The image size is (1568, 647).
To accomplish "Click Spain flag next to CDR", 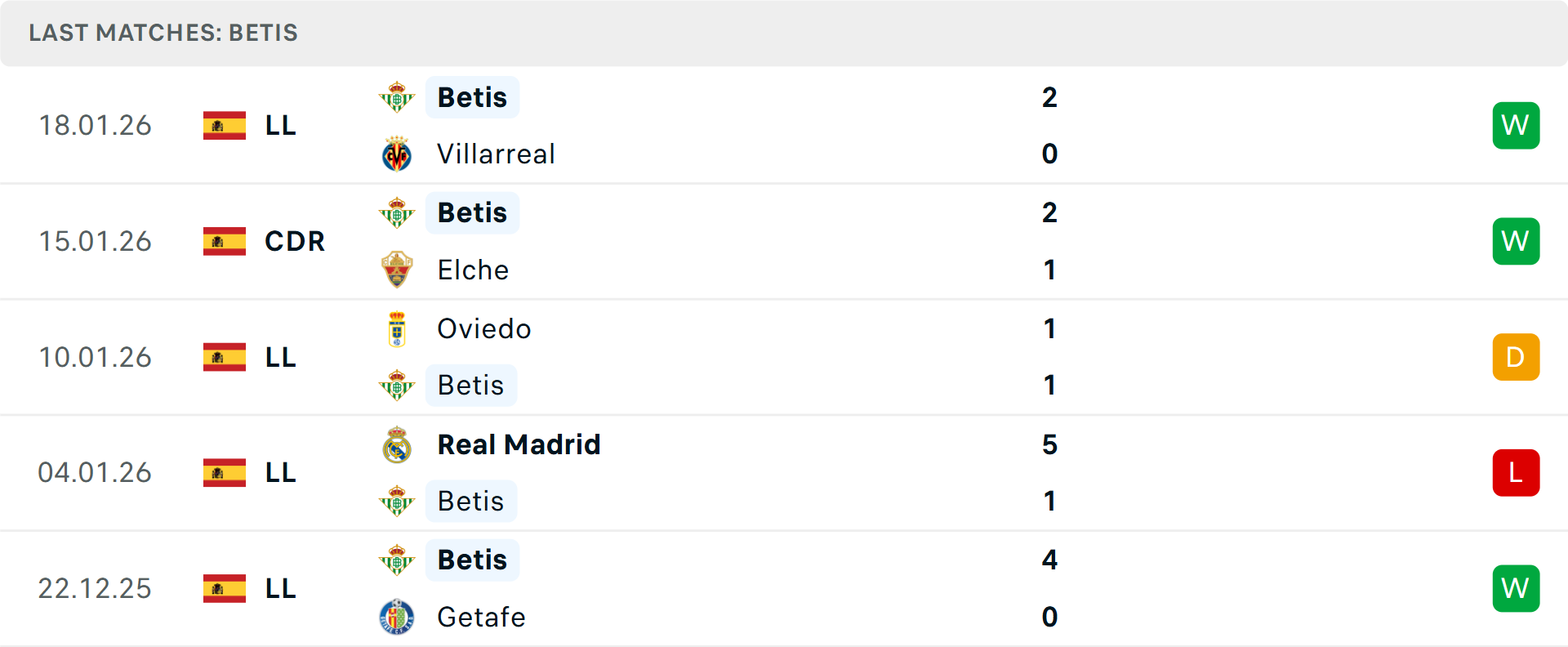I will (x=225, y=241).
